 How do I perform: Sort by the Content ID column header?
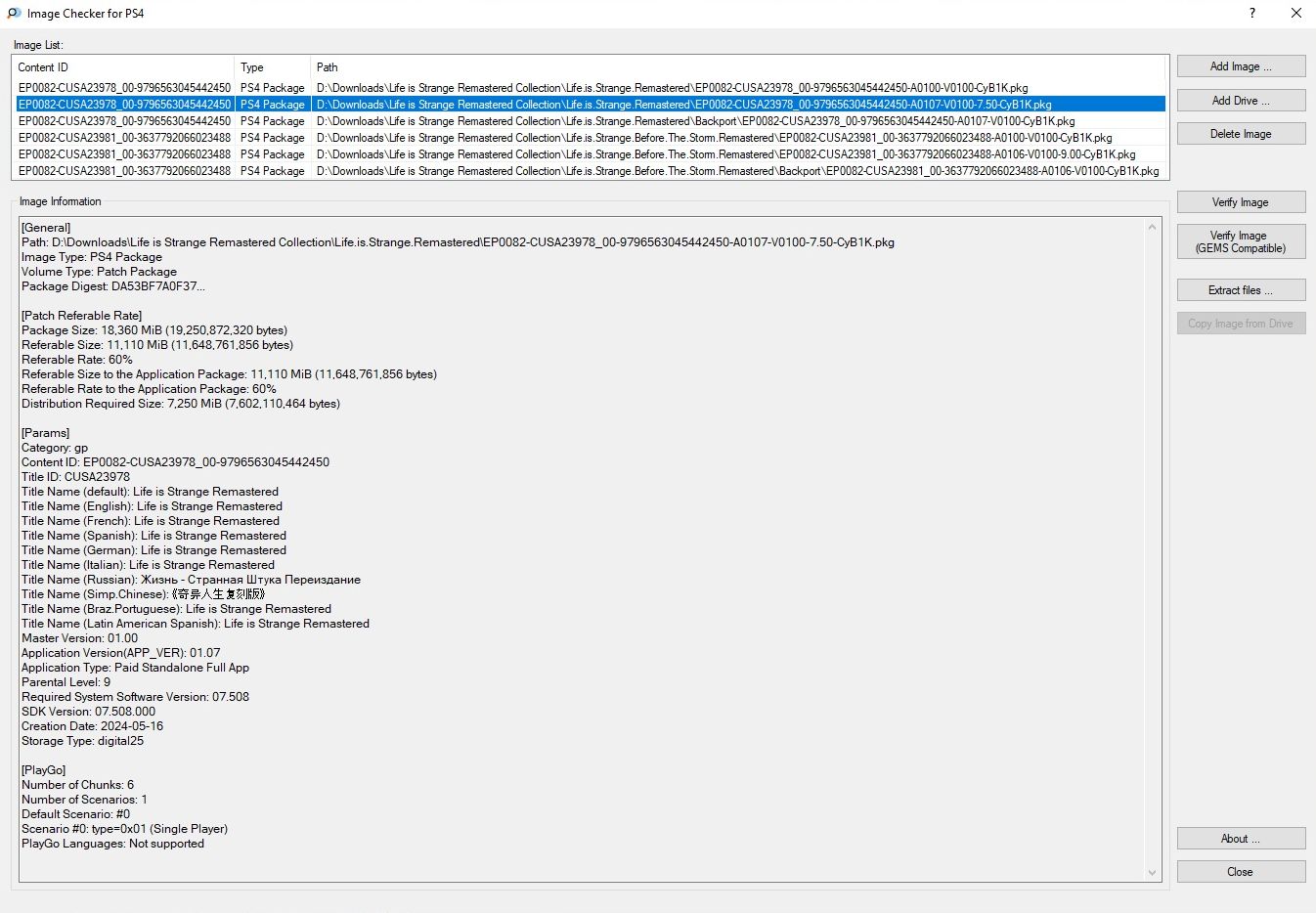click(123, 67)
